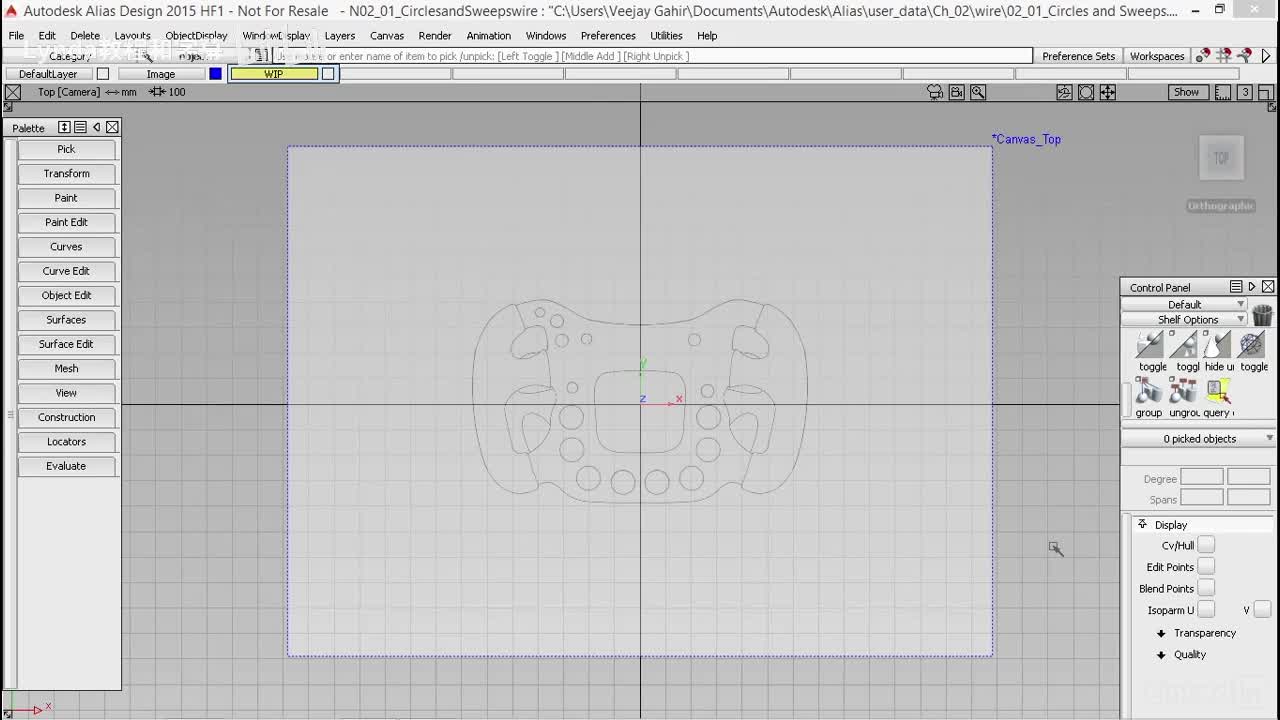Click the right arrow at far end of prompt line

tap(1266, 56)
